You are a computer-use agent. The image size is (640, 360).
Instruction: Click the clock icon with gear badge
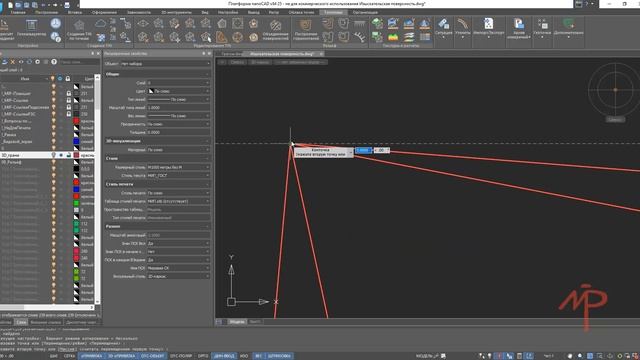coord(56,37)
